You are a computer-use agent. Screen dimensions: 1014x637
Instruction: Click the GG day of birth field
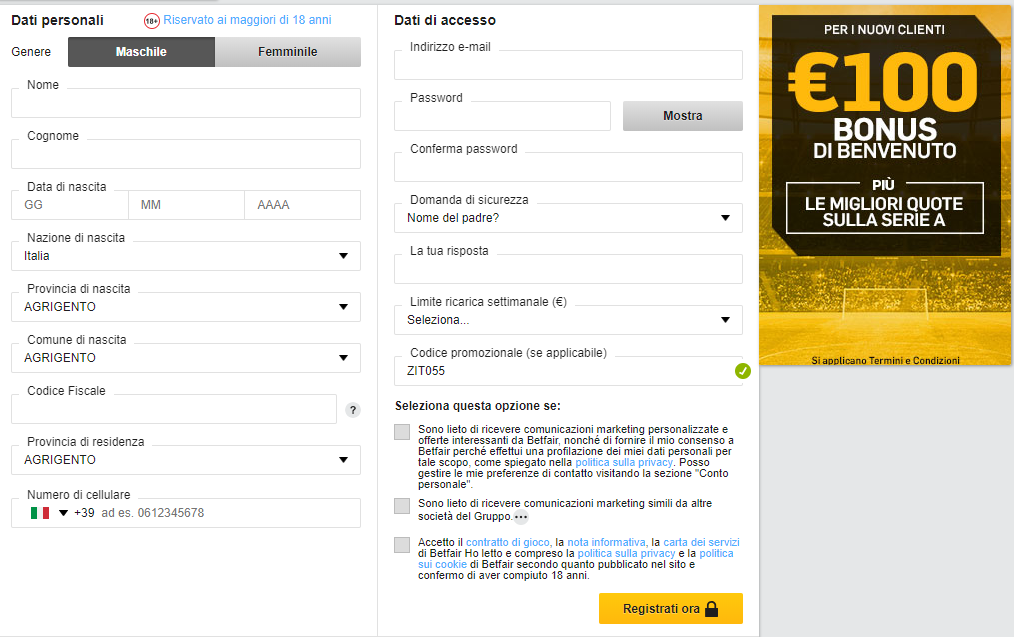[70, 205]
